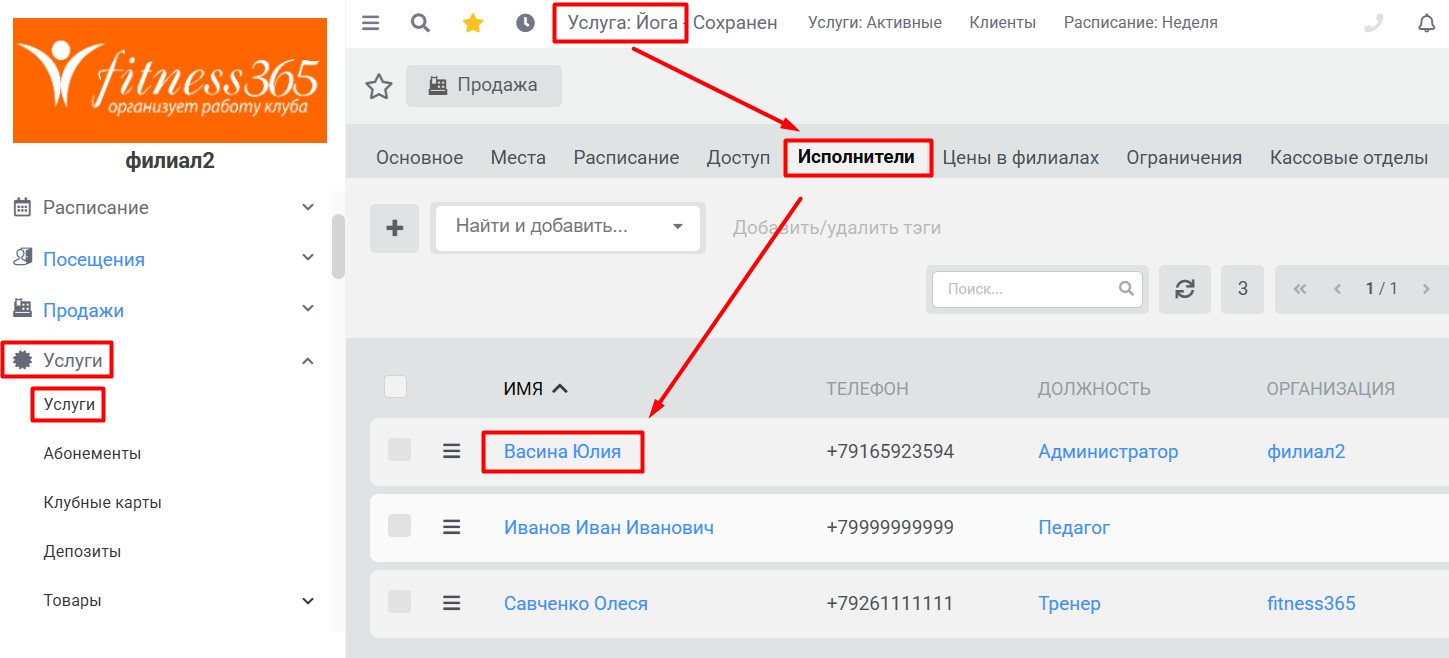1449x658 pixels.
Task: Open Кассовые отделы tab
Action: [x=1349, y=158]
